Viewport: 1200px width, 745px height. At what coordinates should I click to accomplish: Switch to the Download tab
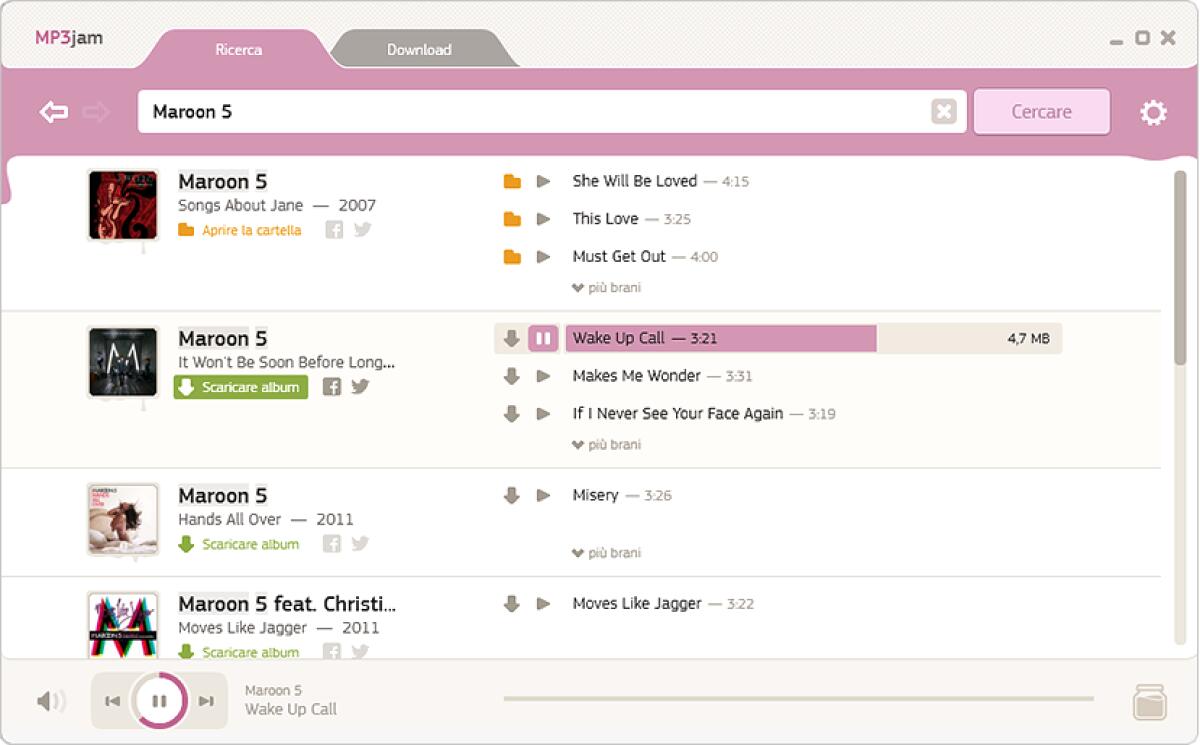click(x=419, y=49)
